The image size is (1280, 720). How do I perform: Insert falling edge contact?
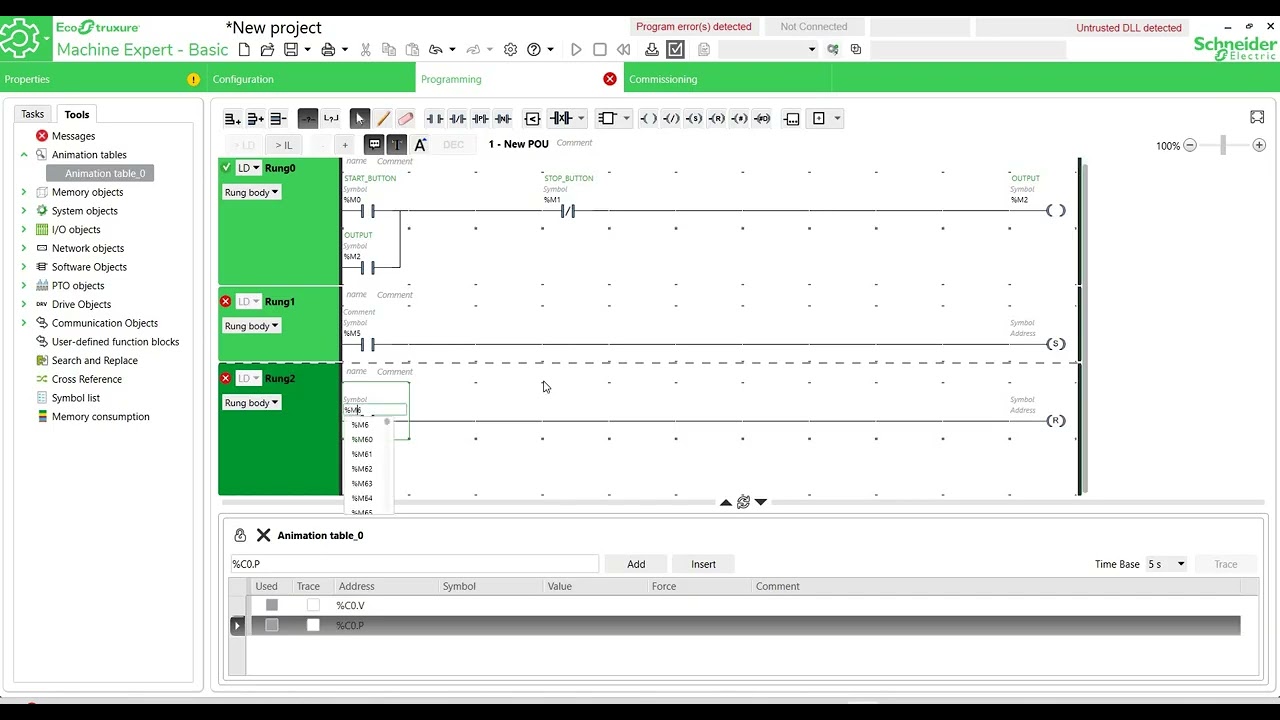pos(503,118)
